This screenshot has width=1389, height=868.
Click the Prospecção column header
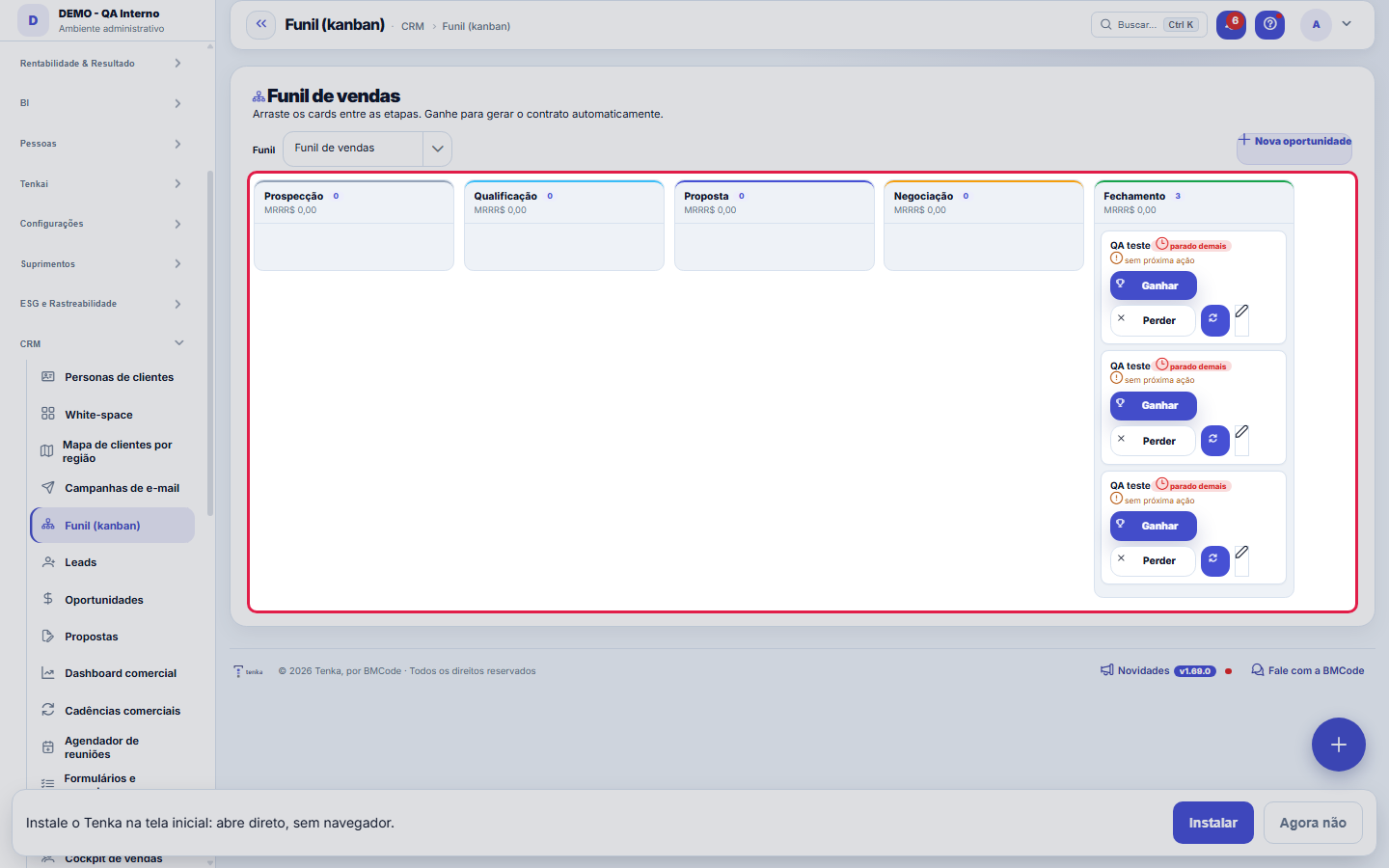click(354, 203)
